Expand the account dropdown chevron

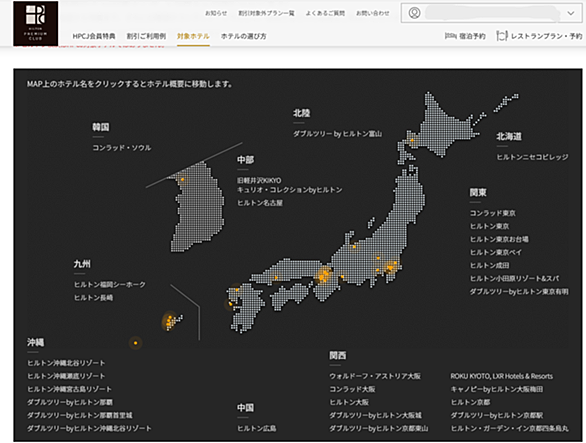pos(571,13)
